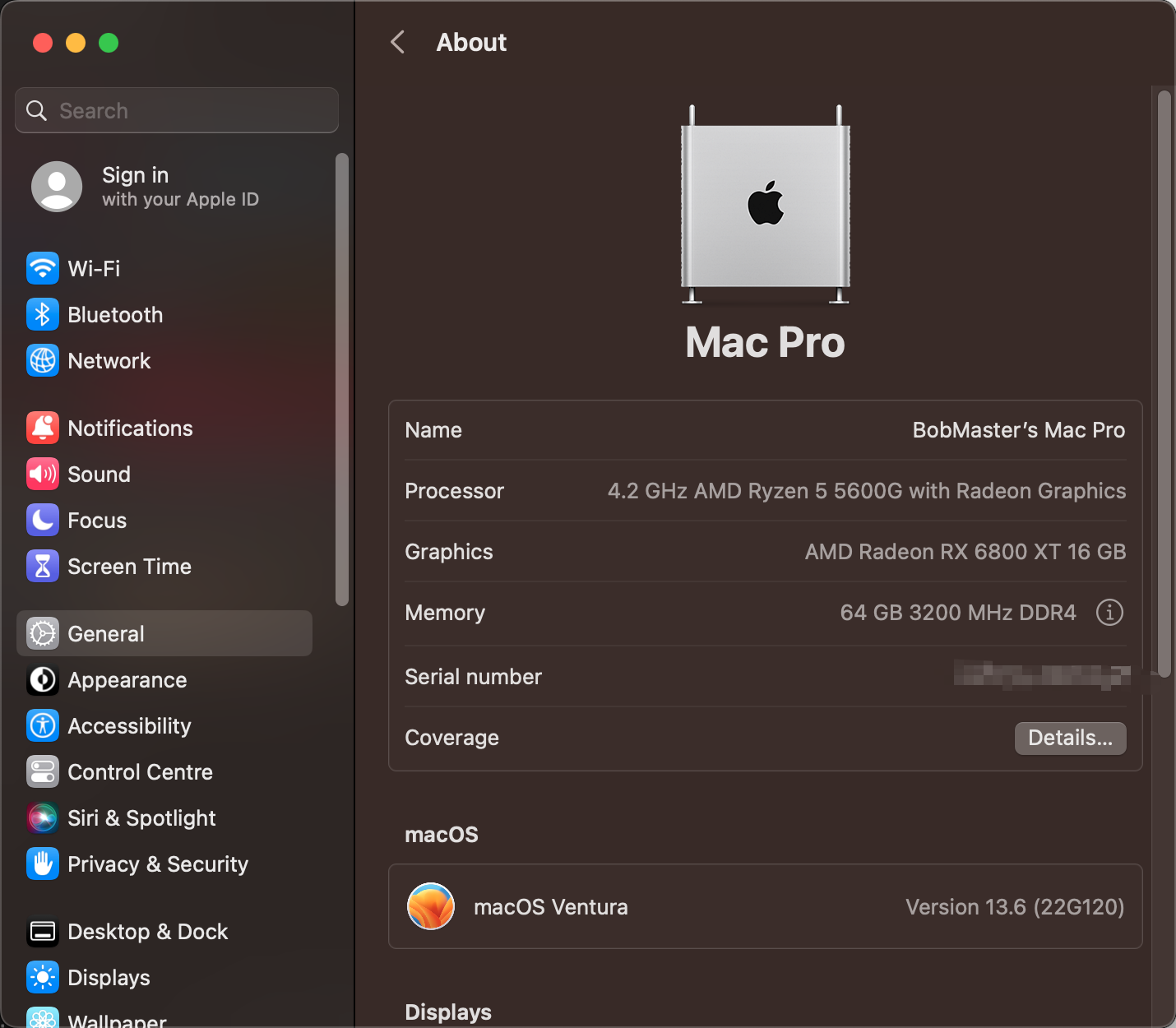
Task: Click the Focus moon icon
Action: tap(43, 520)
